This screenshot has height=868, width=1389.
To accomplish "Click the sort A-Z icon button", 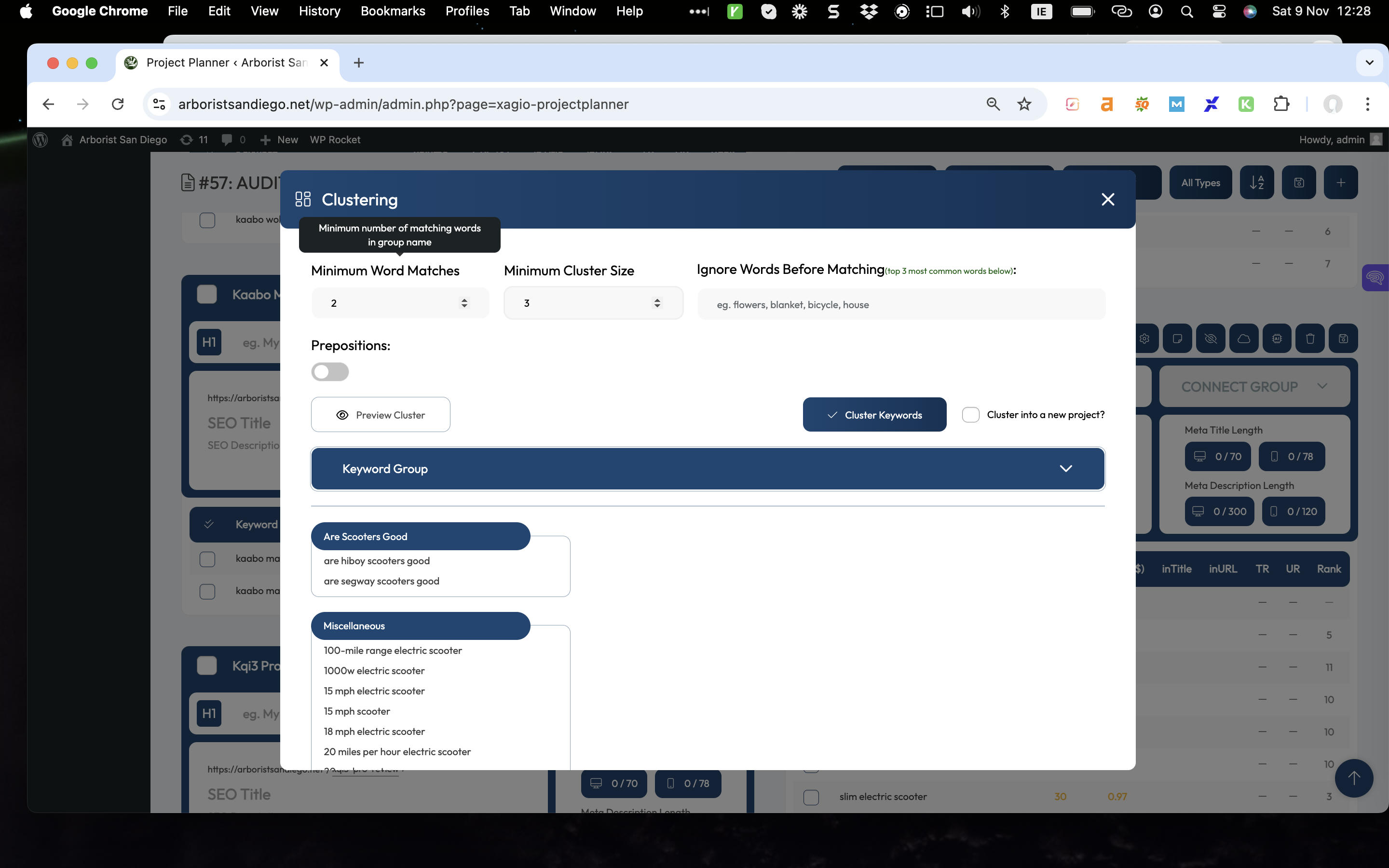I will tap(1256, 183).
